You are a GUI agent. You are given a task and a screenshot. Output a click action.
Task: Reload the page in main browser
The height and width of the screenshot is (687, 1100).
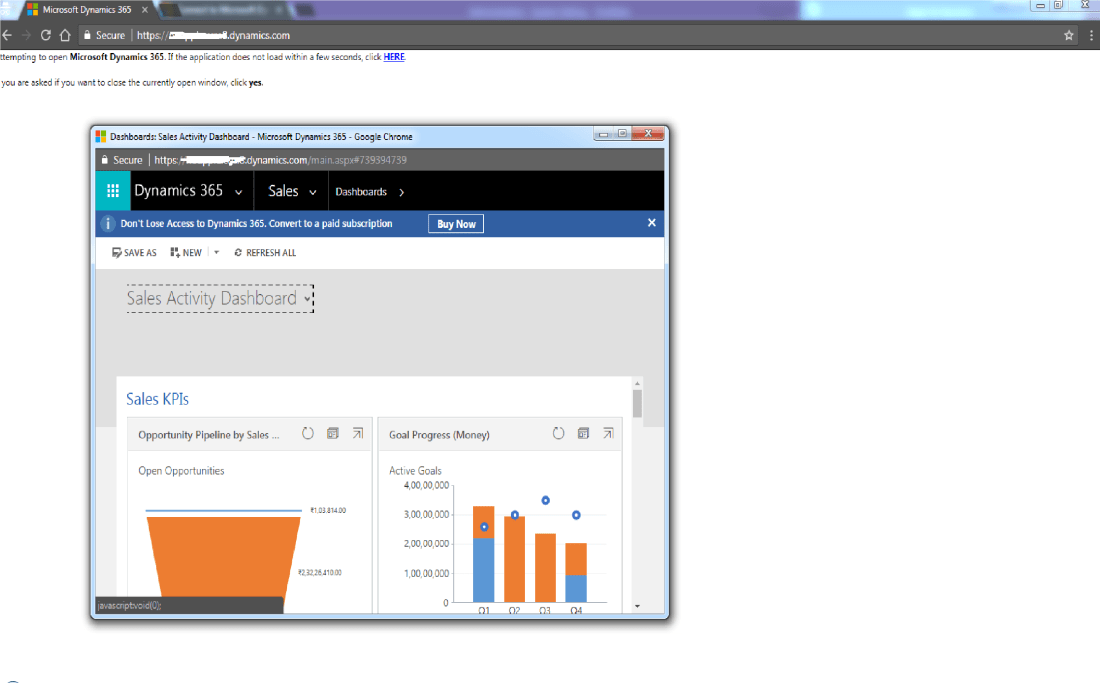pyautogui.click(x=46, y=35)
